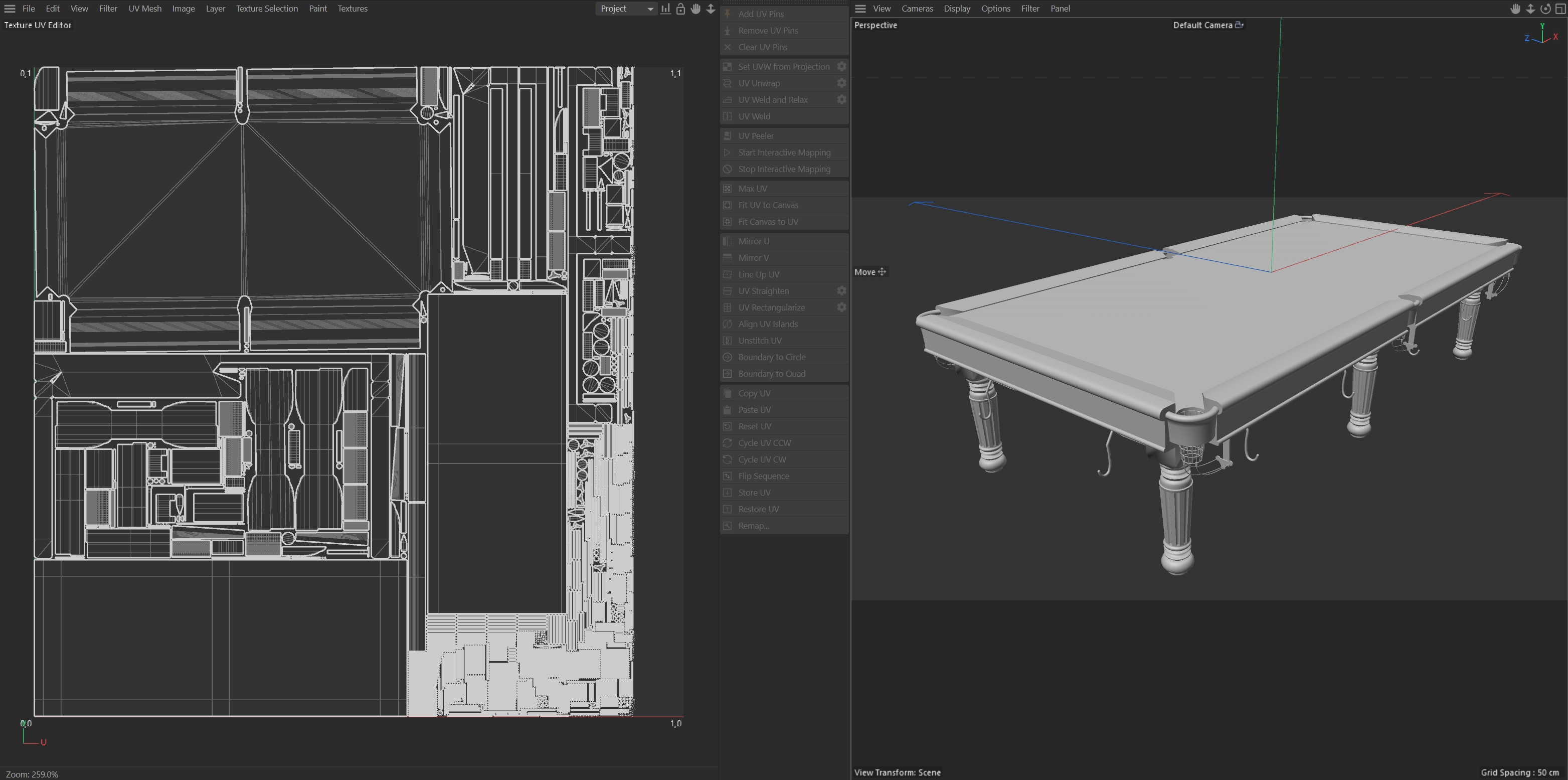Click the viewport pan hand icon

click(x=1515, y=9)
